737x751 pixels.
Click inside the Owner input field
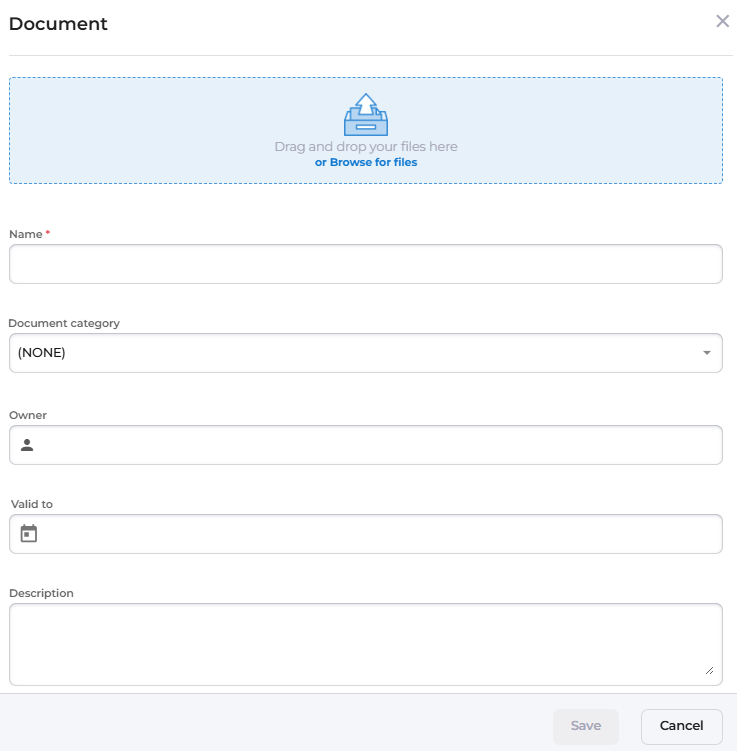(x=380, y=445)
